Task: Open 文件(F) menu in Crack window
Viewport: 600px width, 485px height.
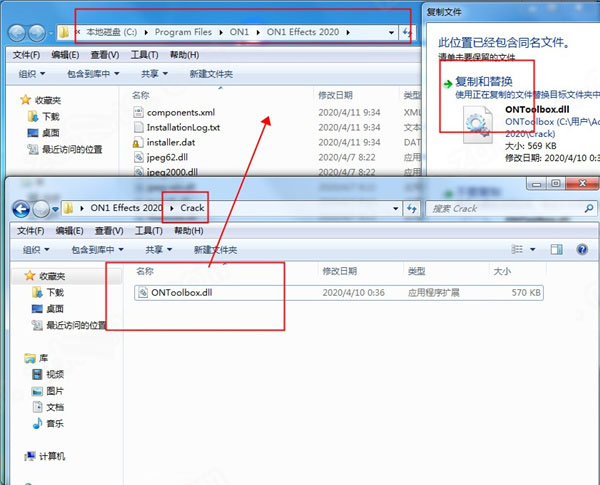Action: [x=31, y=231]
